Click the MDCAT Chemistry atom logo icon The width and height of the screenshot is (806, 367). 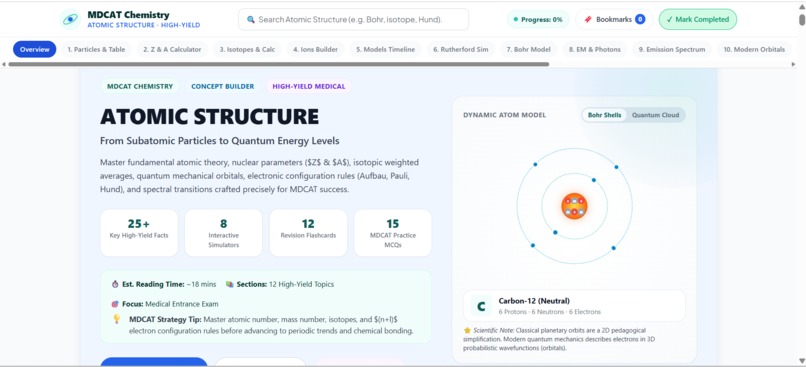pos(70,20)
